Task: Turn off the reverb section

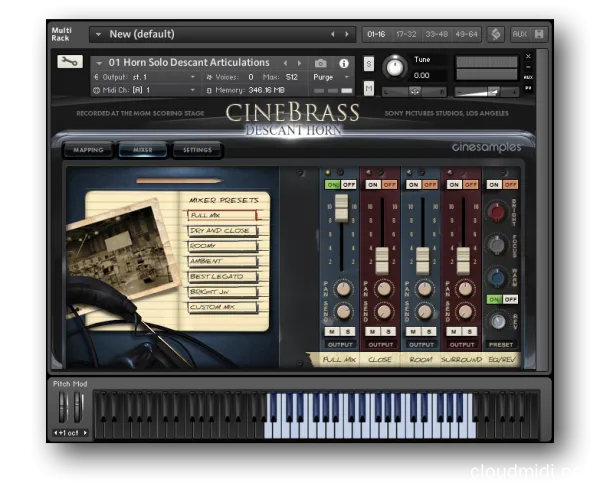Action: 510,299
